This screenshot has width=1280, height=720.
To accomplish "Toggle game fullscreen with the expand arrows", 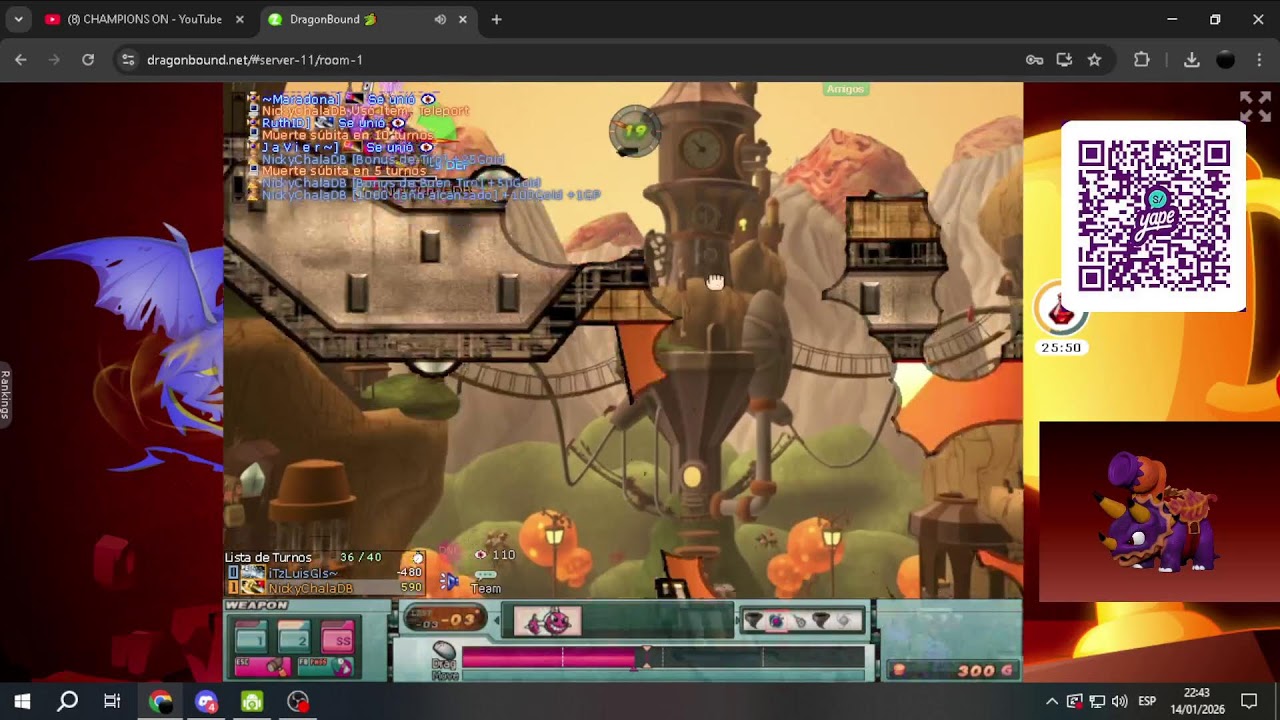I will pyautogui.click(x=1255, y=107).
